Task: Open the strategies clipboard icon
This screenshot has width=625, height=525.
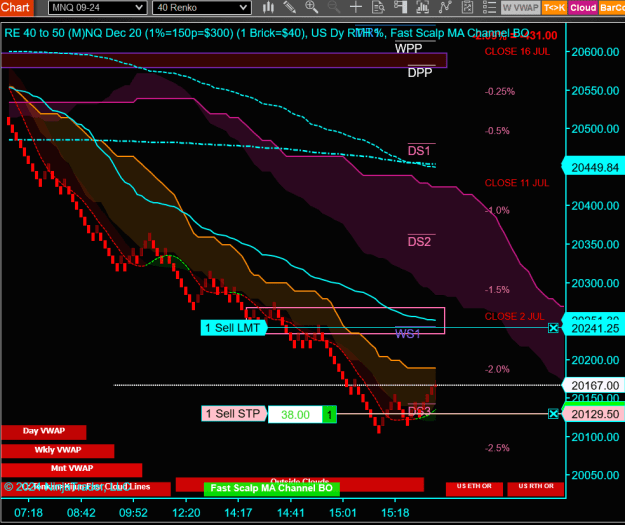Action: pyautogui.click(x=467, y=7)
